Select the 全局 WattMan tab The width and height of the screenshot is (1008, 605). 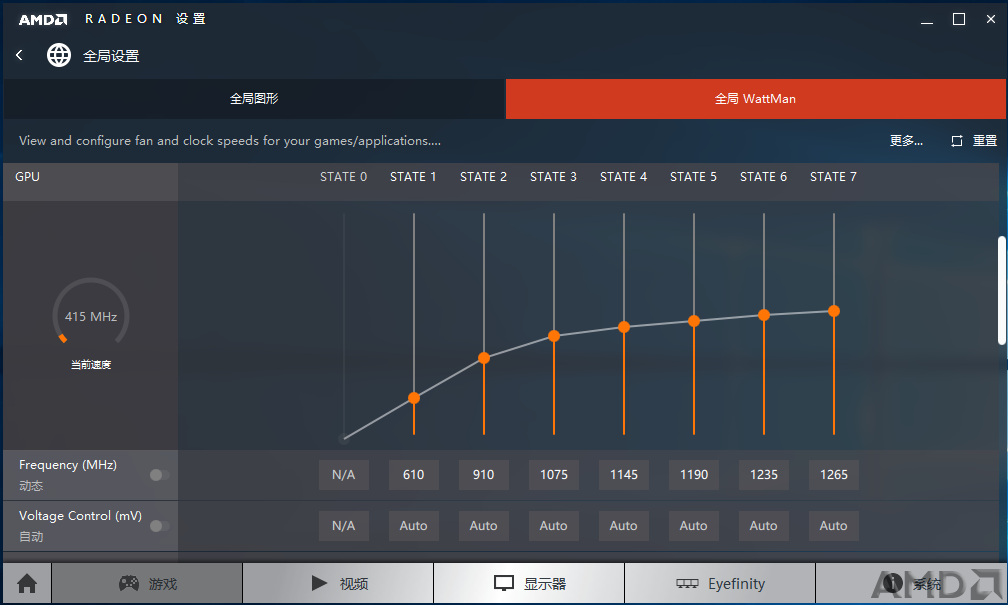[x=755, y=98]
